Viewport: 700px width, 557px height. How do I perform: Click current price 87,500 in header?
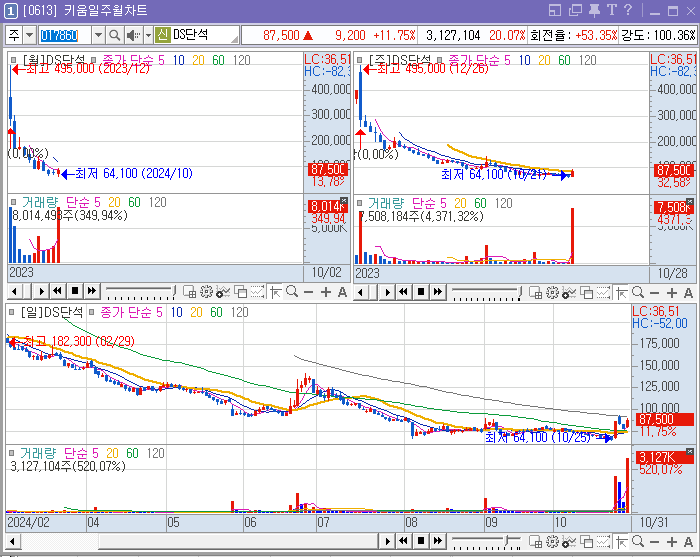point(281,35)
